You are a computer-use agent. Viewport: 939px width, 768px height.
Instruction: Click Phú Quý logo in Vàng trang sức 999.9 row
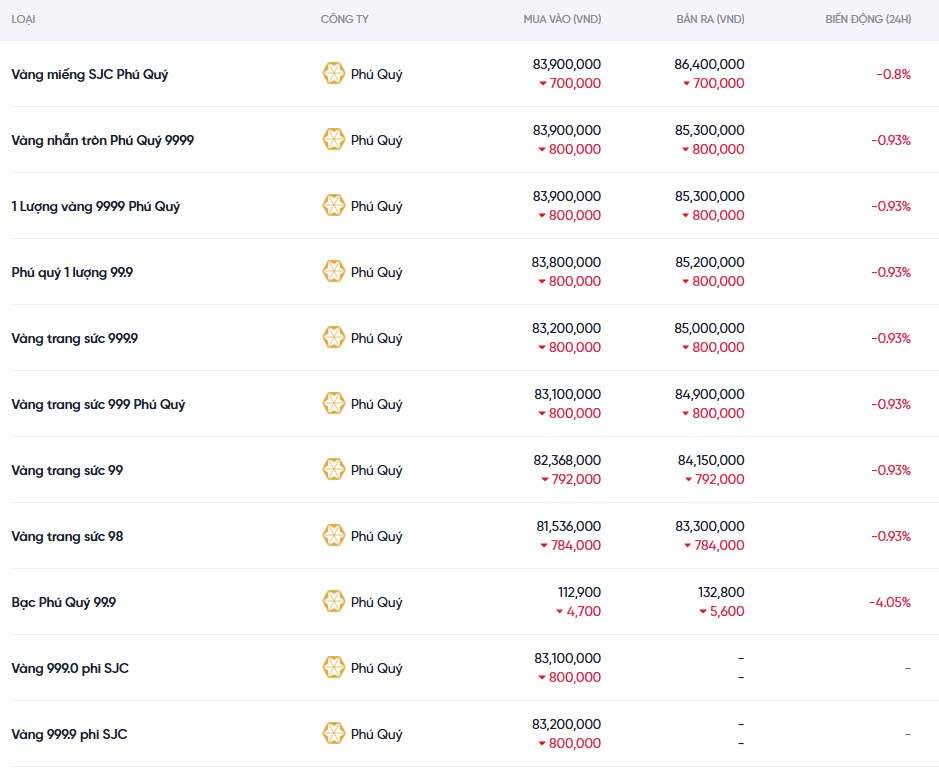coord(333,338)
